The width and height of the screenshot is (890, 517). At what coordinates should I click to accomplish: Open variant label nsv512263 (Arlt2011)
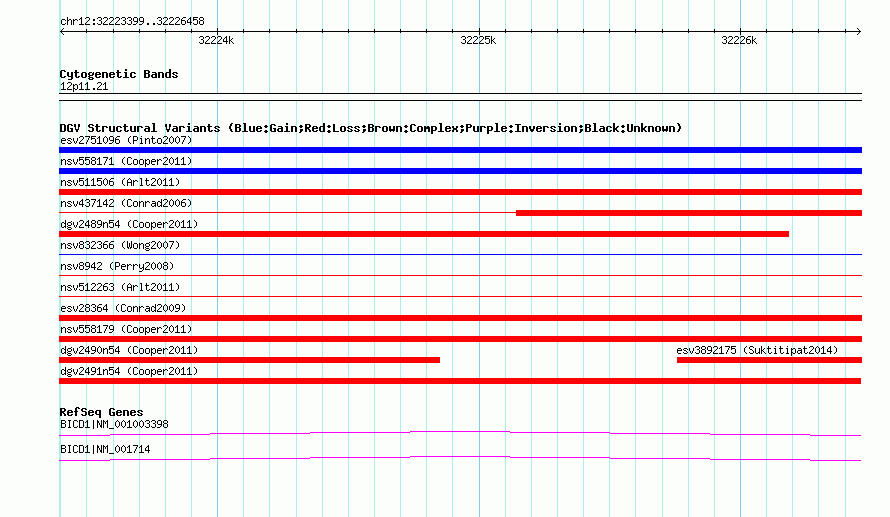(120, 287)
